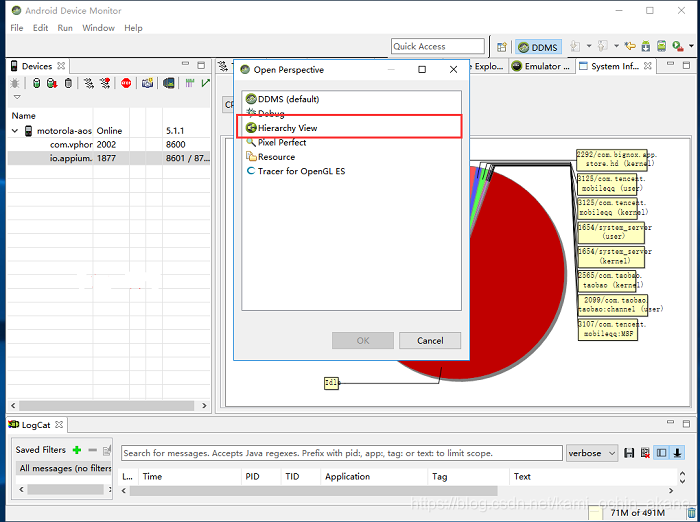Image resolution: width=700 pixels, height=522 pixels.
Task: Toggle LogCat Scroll Lock arrow
Action: click(677, 453)
